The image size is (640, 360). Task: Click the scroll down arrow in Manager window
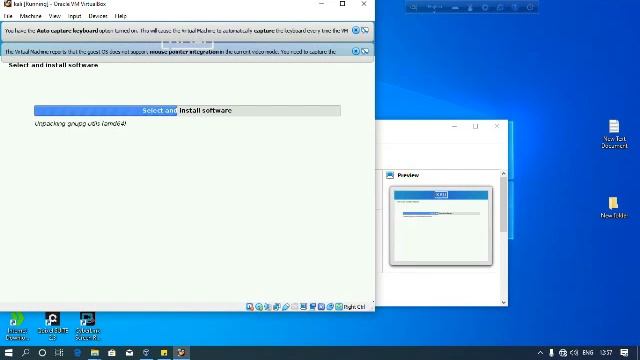click(503, 302)
